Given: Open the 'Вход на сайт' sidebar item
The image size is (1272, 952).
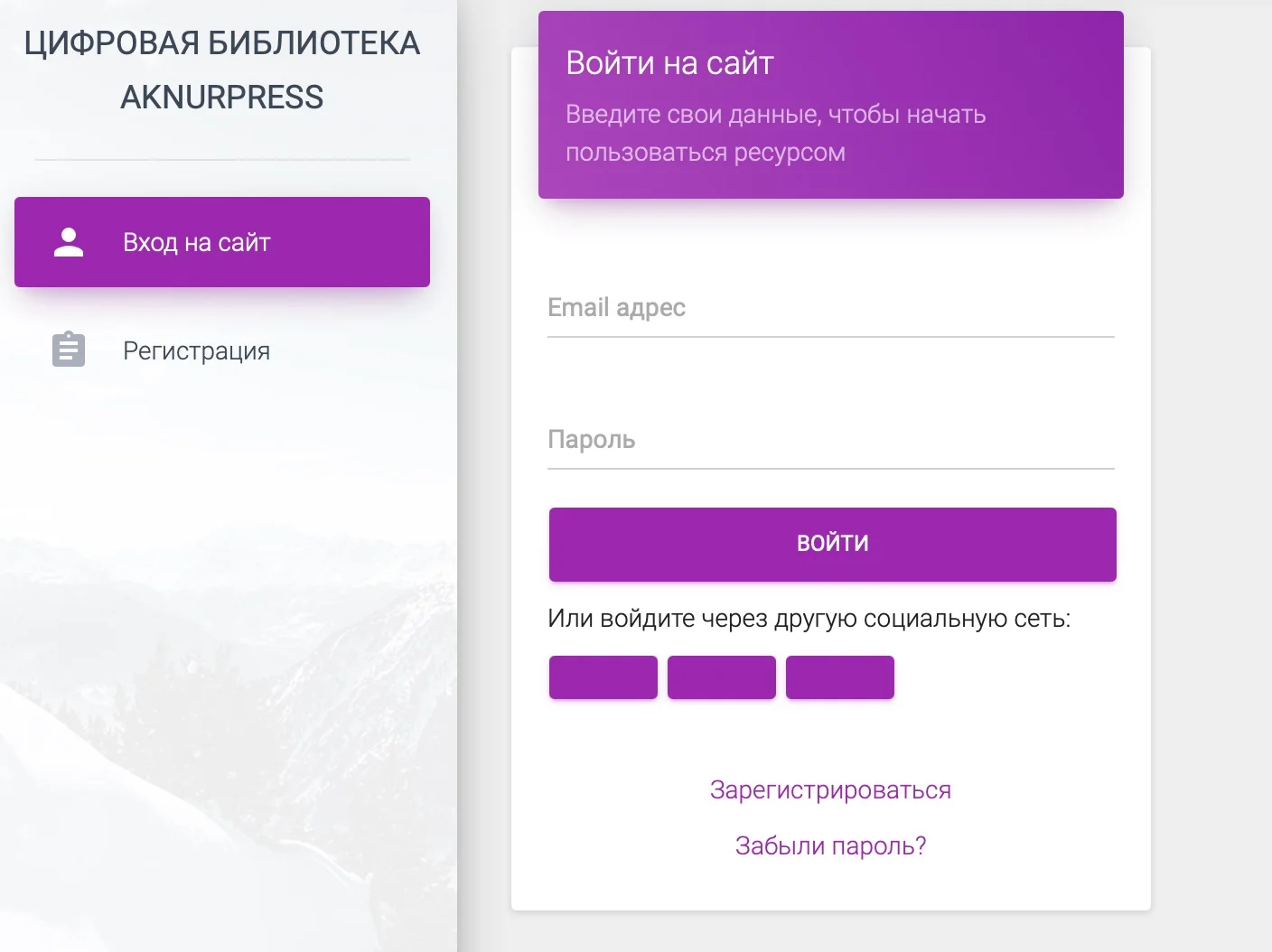Looking at the screenshot, I should pos(196,242).
